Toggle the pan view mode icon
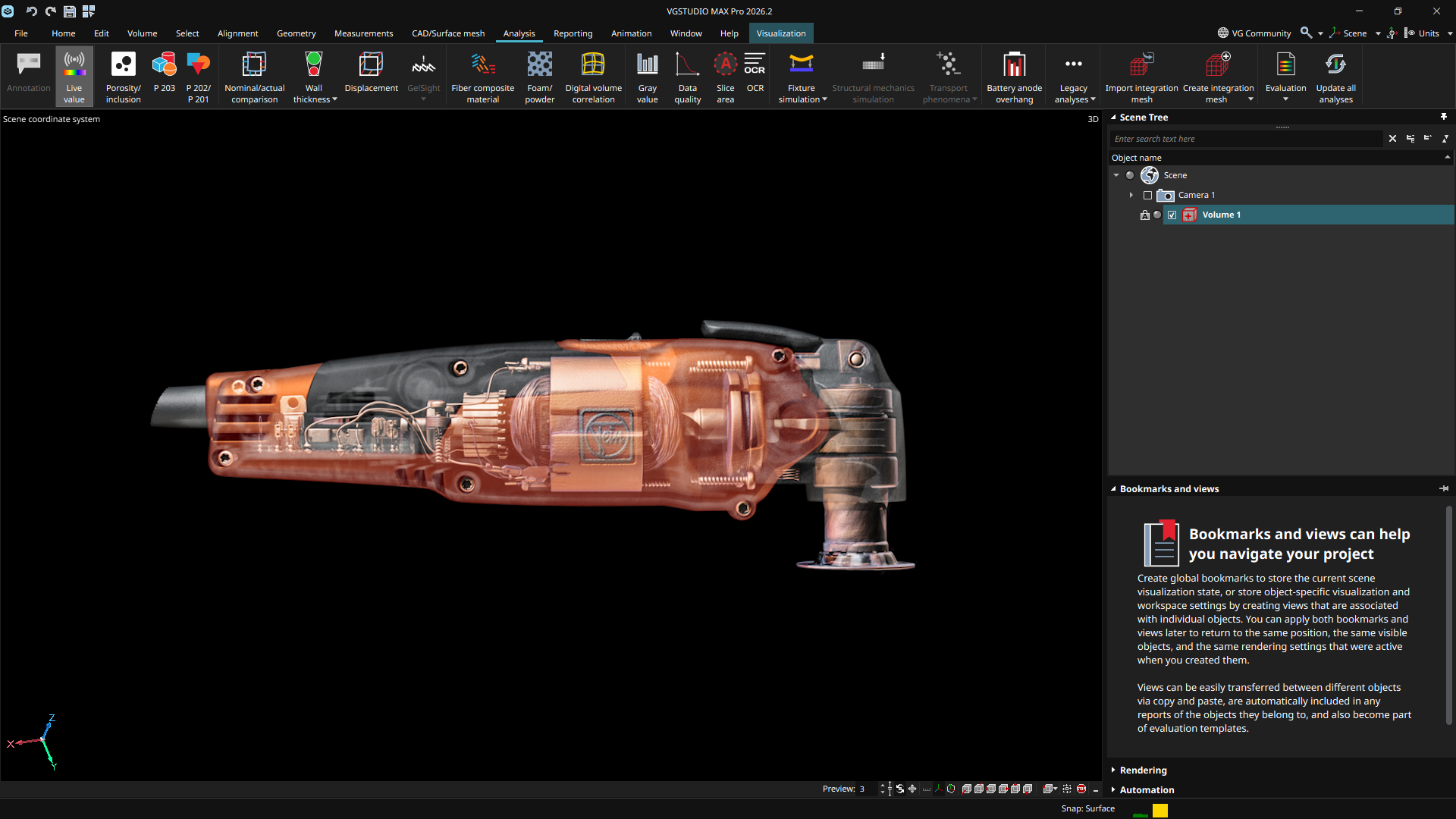1456x819 pixels. click(912, 789)
